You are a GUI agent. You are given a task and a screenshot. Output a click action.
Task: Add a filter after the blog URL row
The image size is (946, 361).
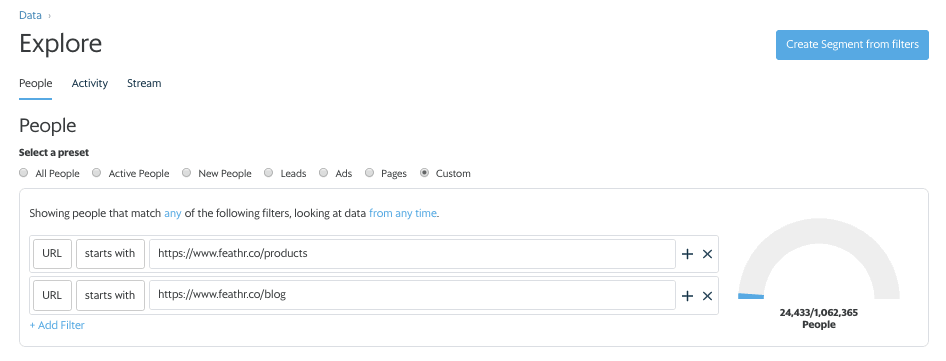click(687, 296)
